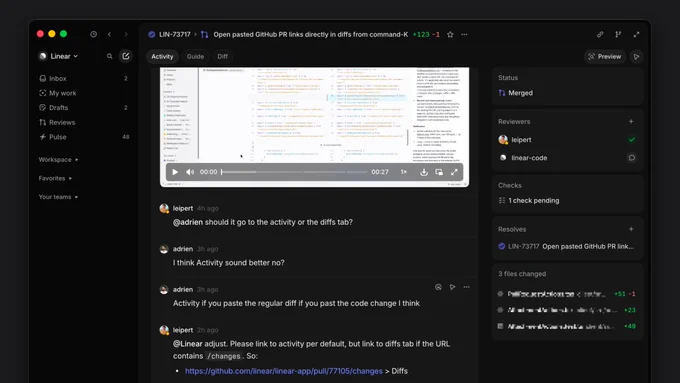Open the search in the sidebar
The width and height of the screenshot is (680, 383).
(x=109, y=56)
